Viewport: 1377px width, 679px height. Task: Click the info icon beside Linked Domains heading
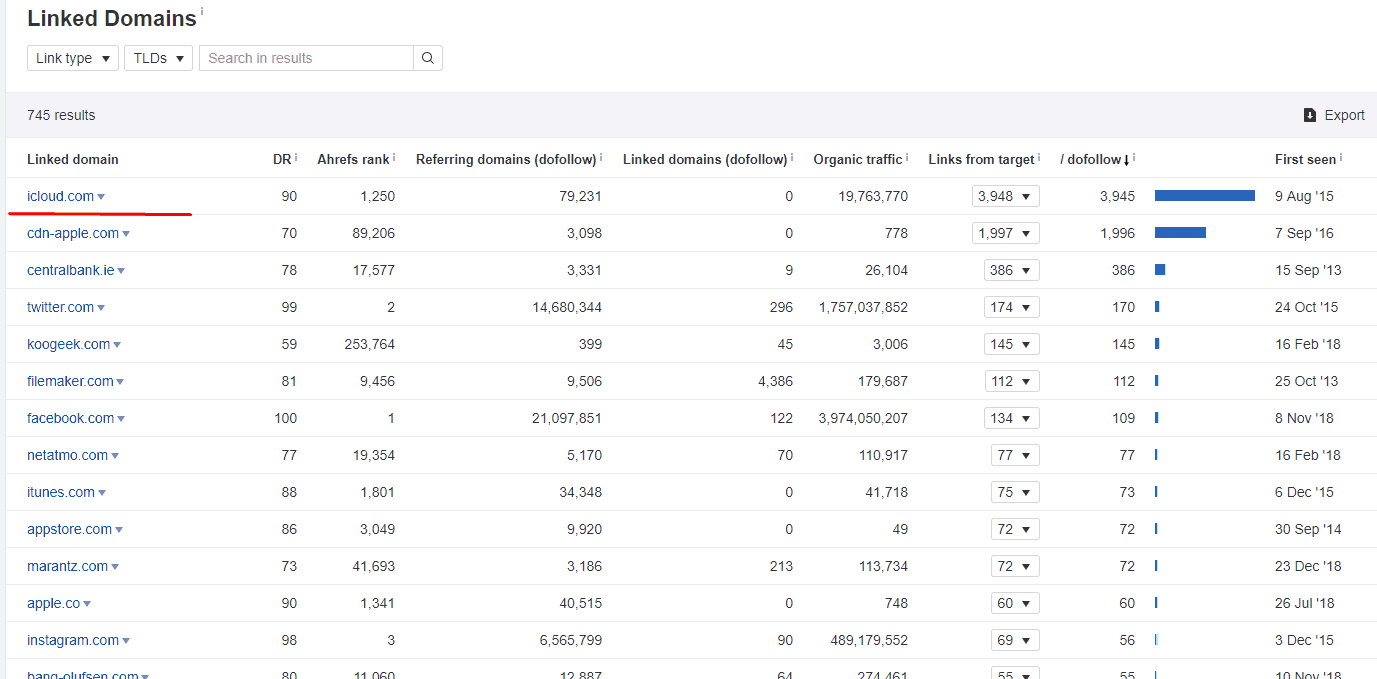point(203,10)
